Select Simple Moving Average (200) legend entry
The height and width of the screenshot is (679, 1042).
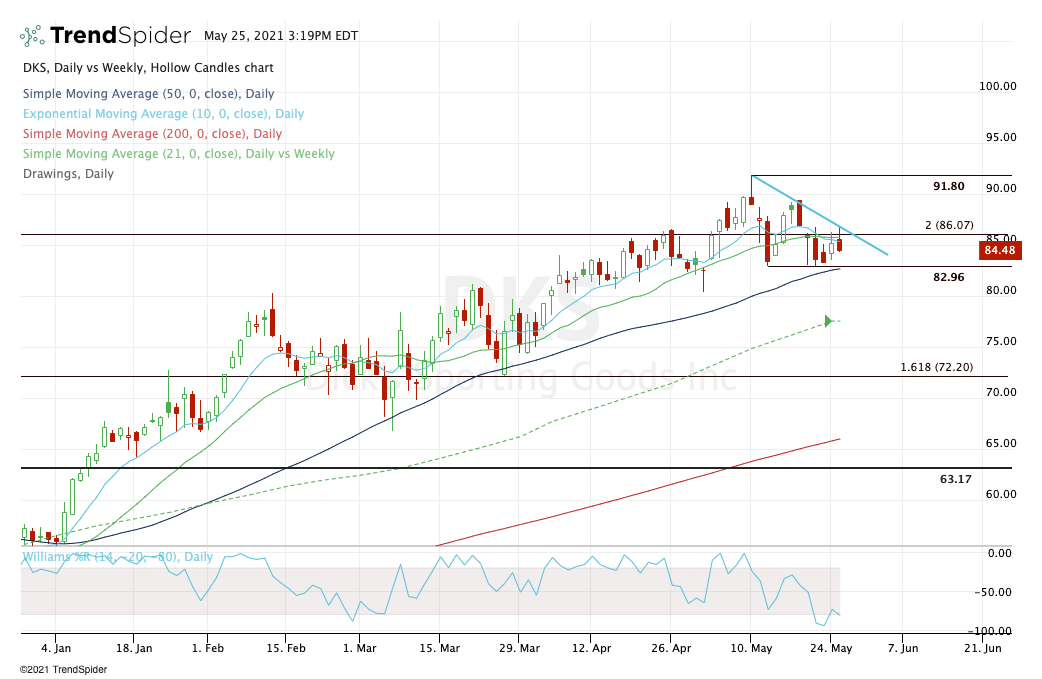click(x=152, y=134)
